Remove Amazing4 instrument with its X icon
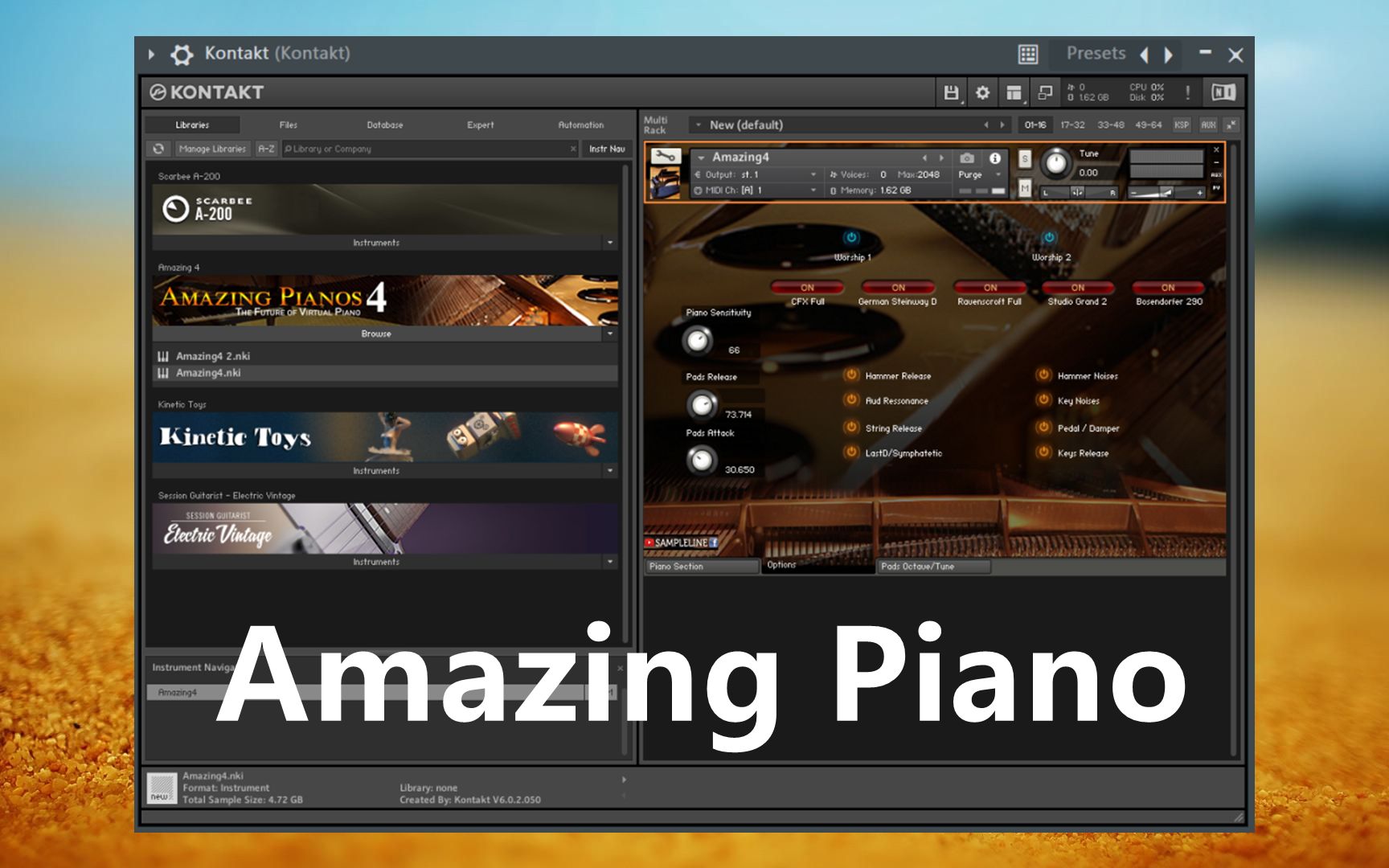 click(x=1216, y=150)
